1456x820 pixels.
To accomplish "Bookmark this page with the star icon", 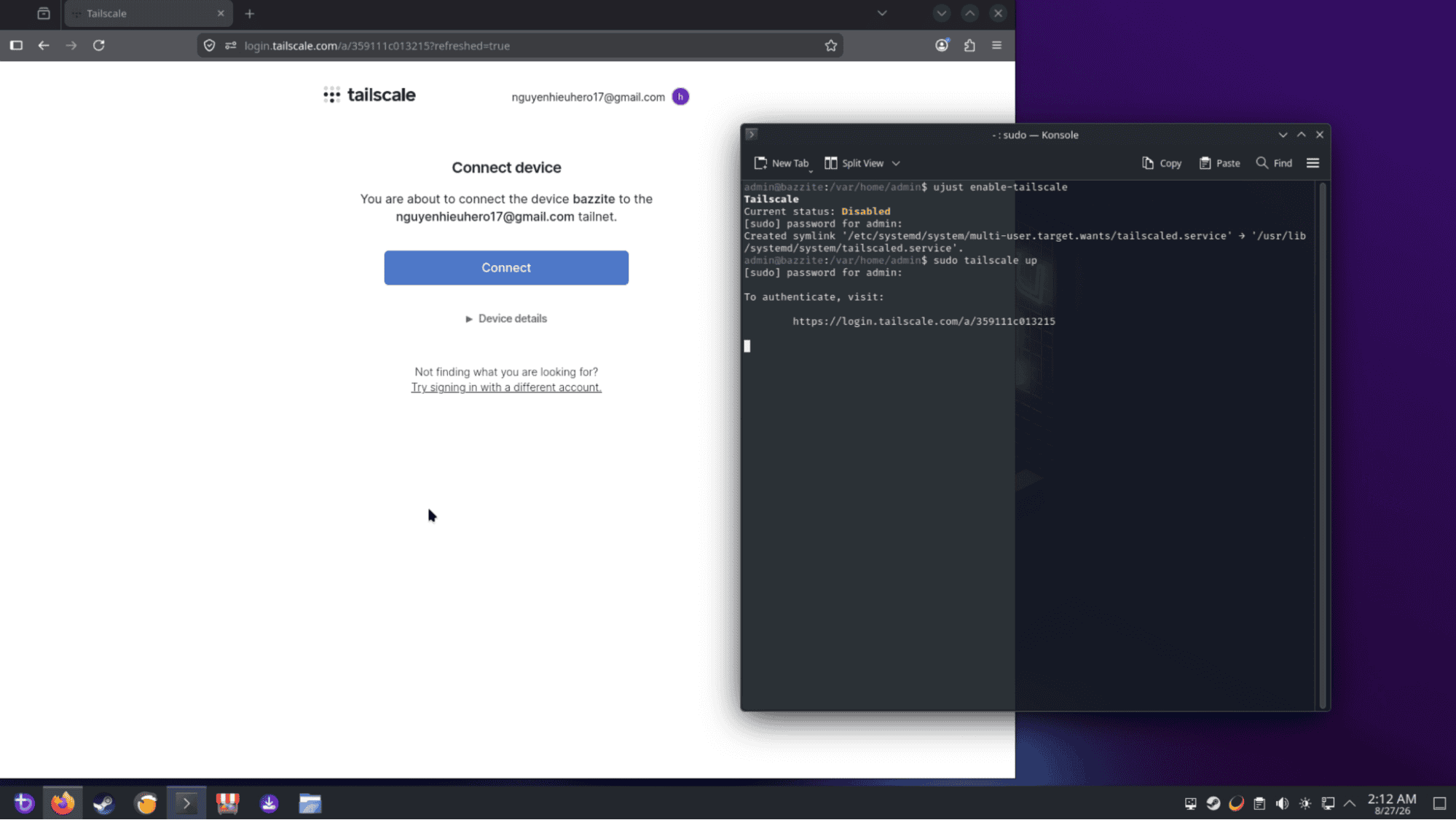I will pos(831,45).
